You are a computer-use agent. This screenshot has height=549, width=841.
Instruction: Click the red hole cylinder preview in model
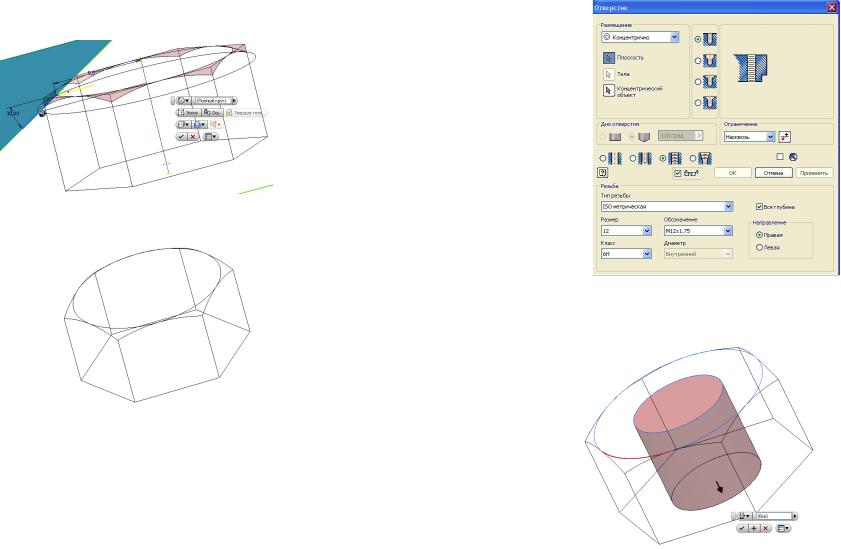(x=697, y=442)
